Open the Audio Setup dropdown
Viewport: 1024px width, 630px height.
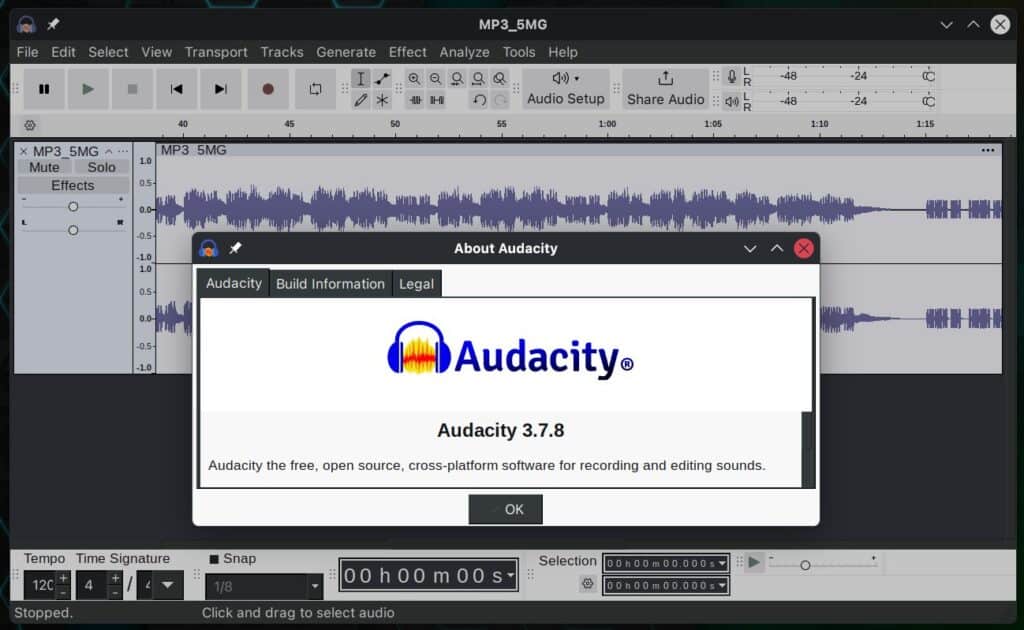(x=566, y=89)
